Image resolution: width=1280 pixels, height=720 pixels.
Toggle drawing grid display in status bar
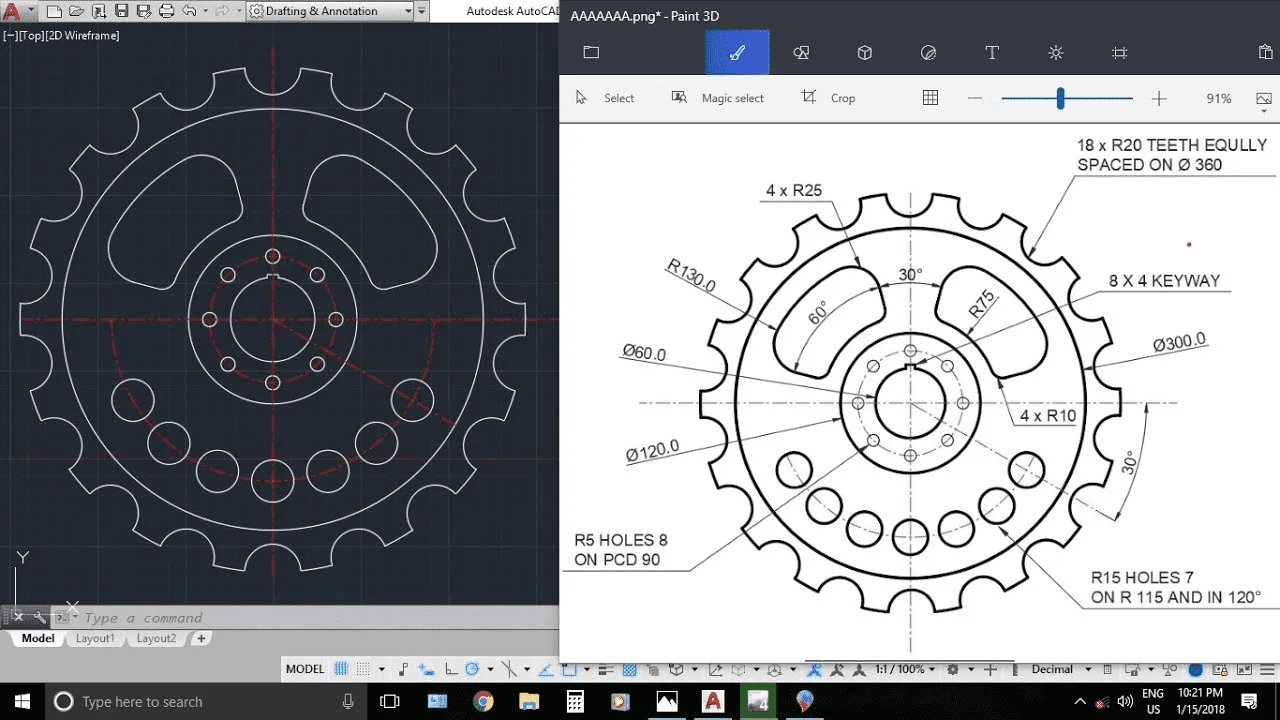point(341,669)
